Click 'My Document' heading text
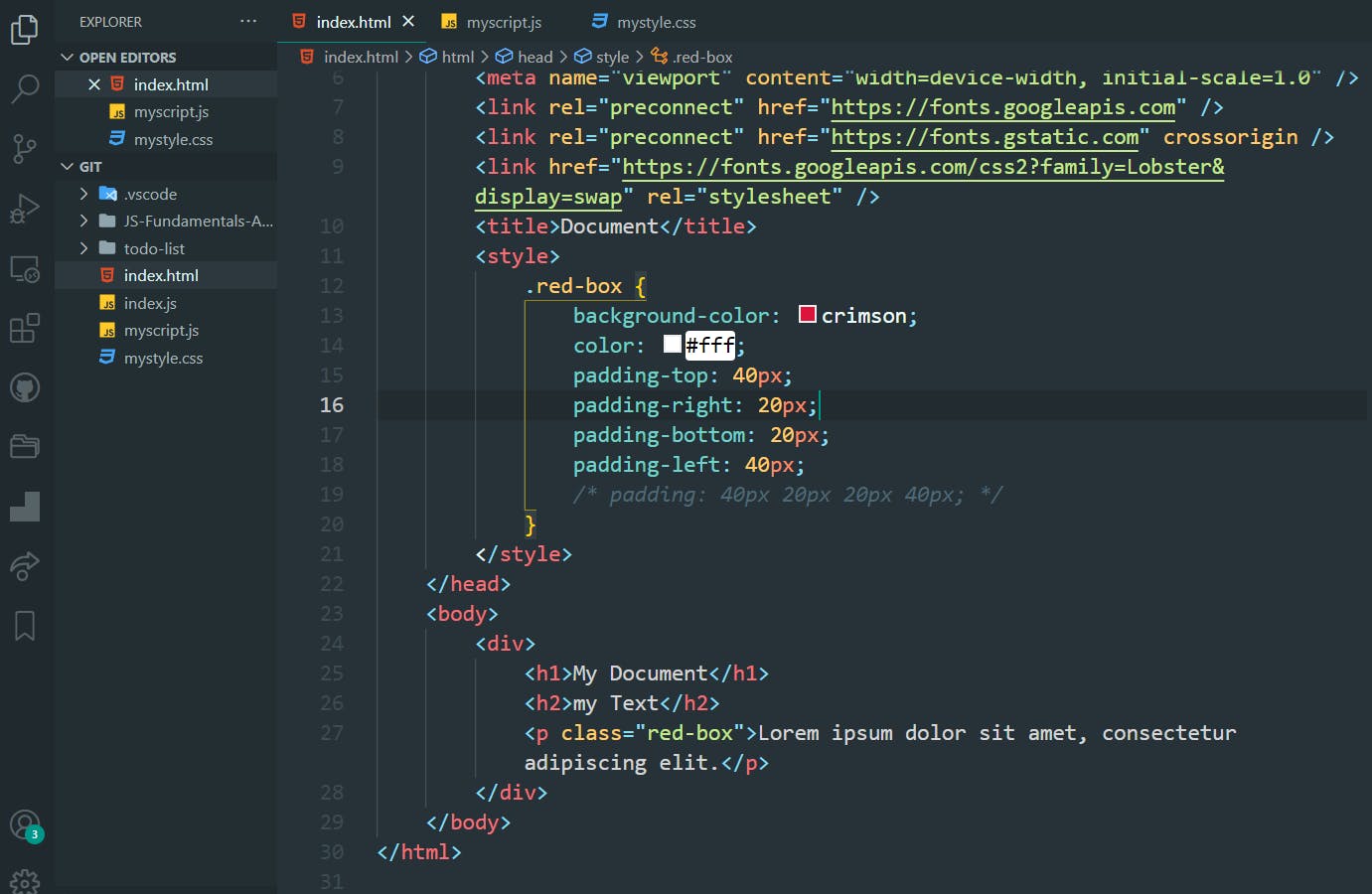 tap(640, 673)
